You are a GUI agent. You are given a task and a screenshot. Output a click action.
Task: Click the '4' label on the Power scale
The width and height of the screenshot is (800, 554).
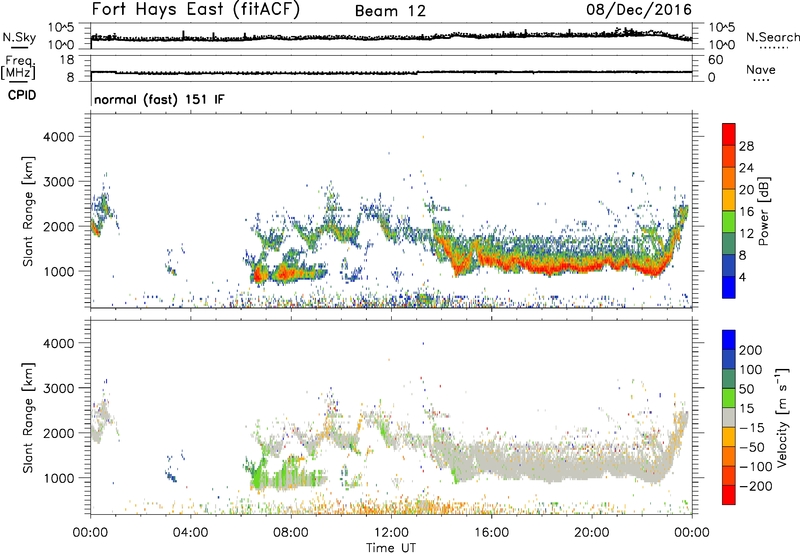tap(742, 278)
